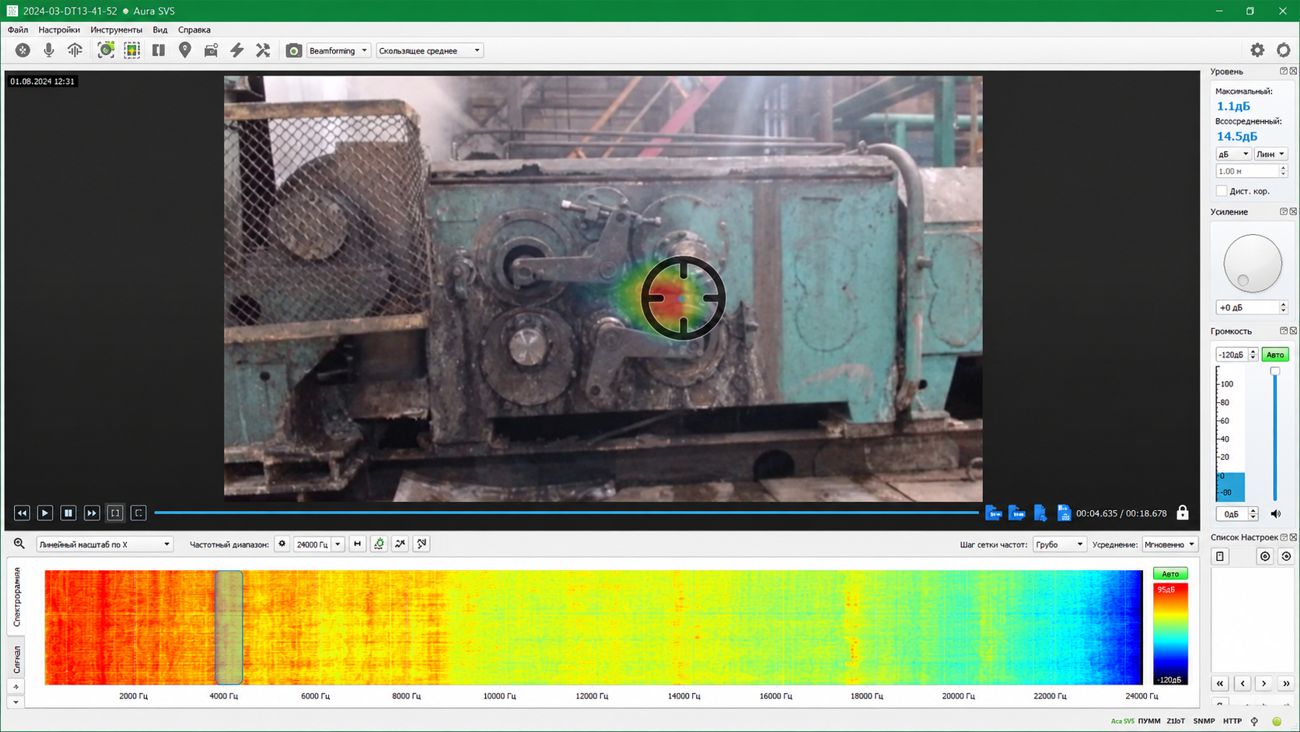Open the Beamforming mode dropdown
This screenshot has width=1300, height=732.
[338, 50]
